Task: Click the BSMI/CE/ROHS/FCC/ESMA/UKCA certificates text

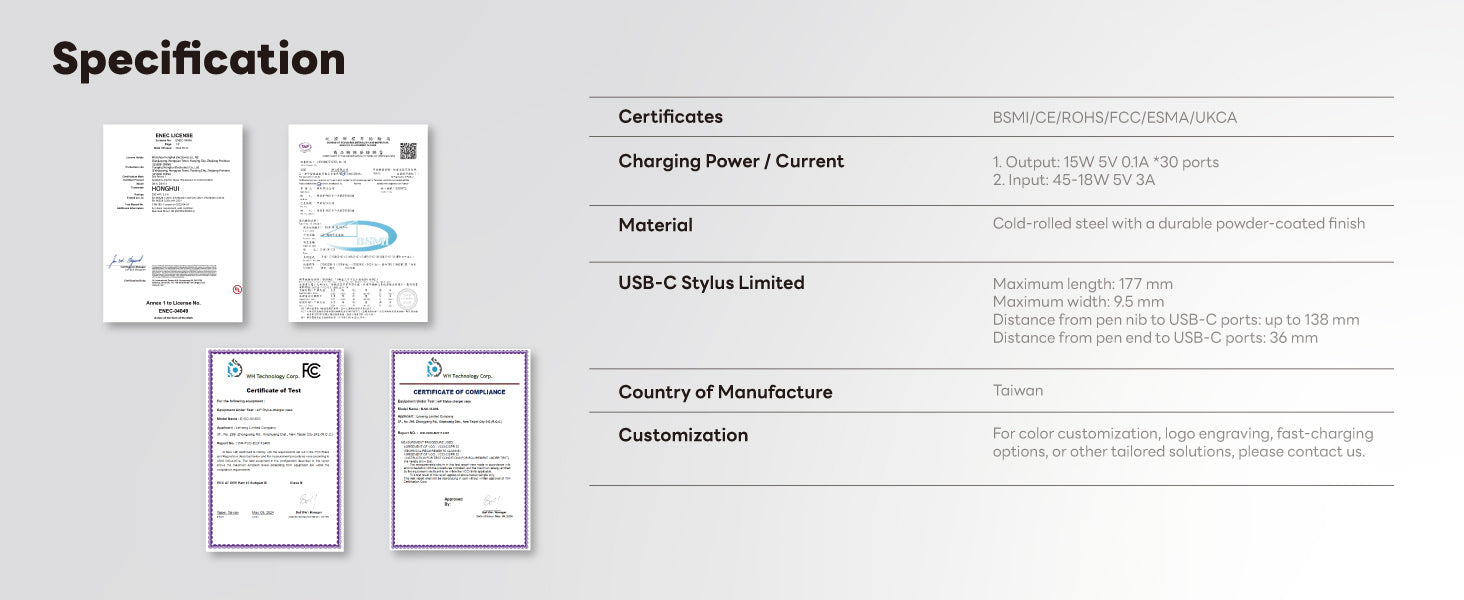Action: (1114, 118)
